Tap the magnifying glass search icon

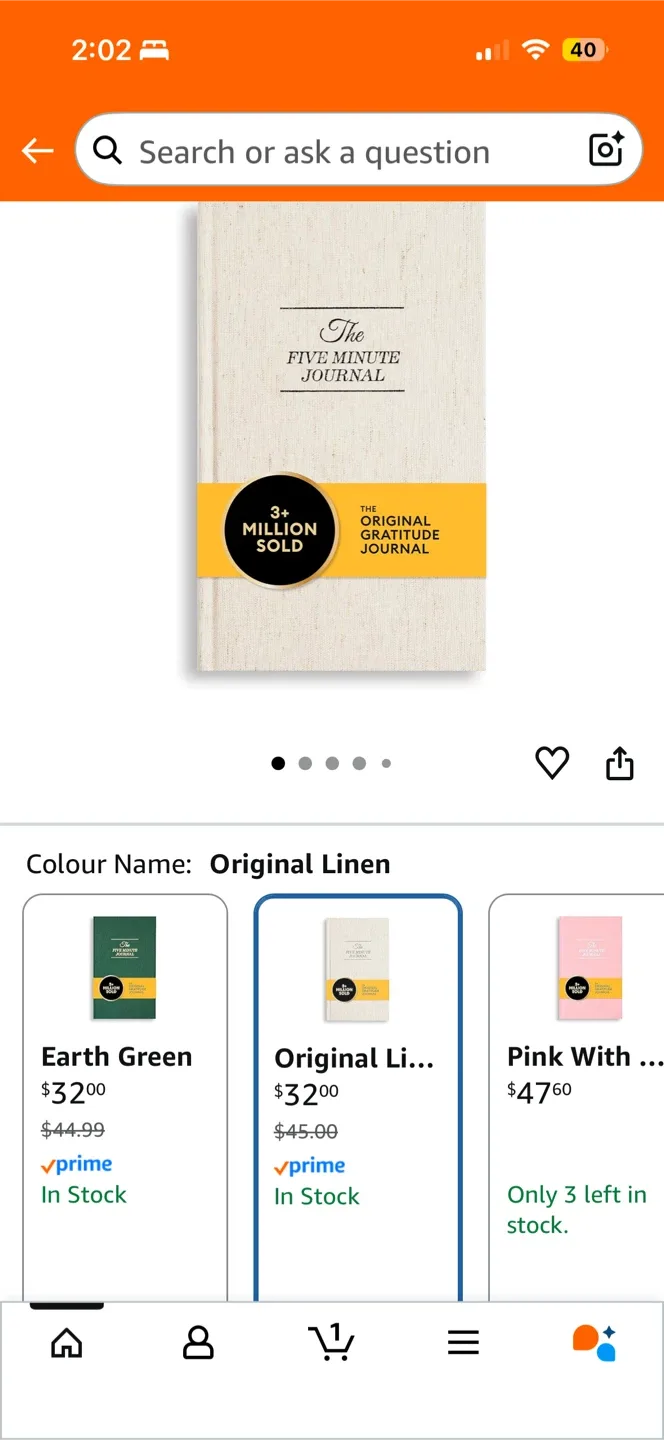pos(107,150)
